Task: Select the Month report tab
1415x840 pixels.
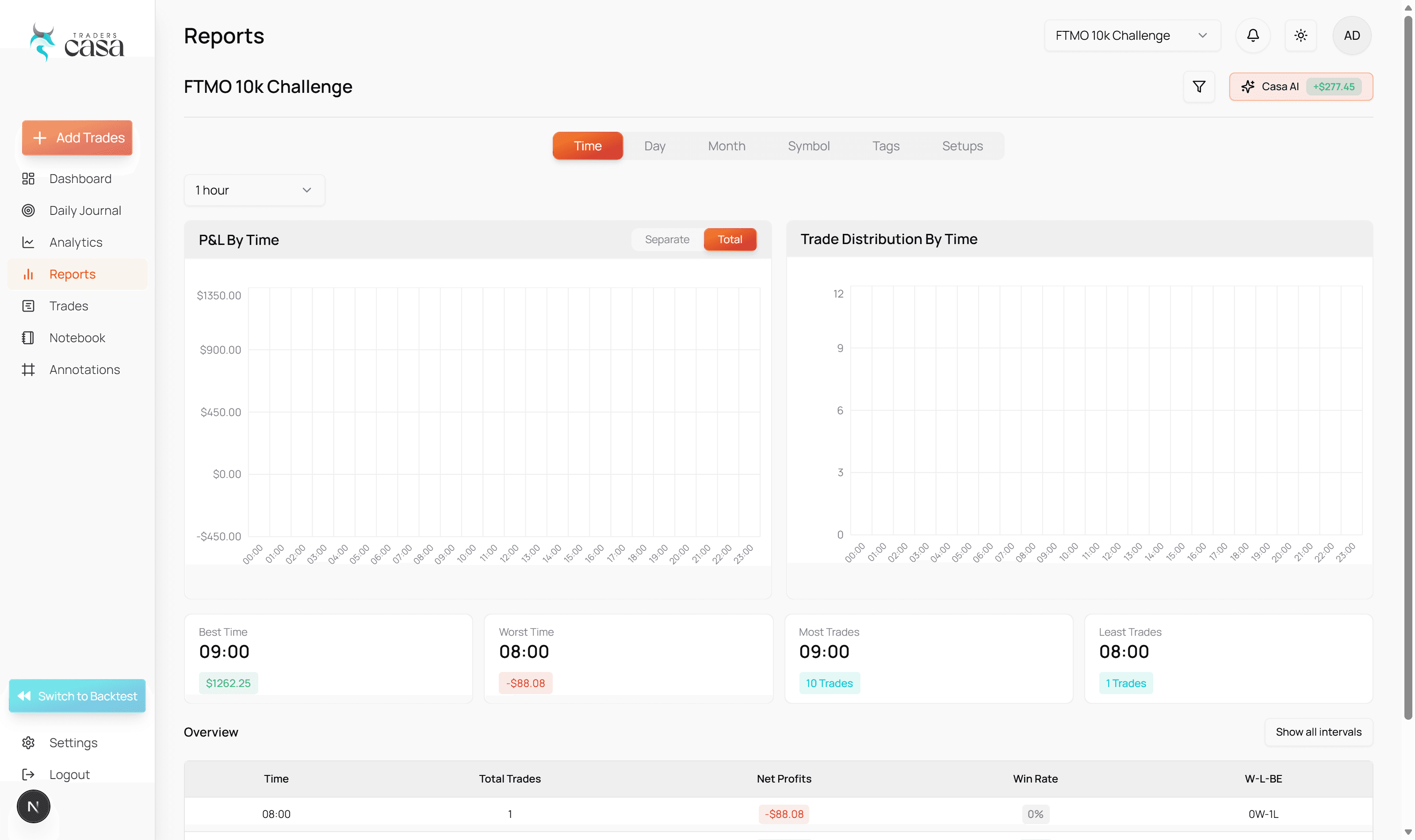Action: coord(726,146)
